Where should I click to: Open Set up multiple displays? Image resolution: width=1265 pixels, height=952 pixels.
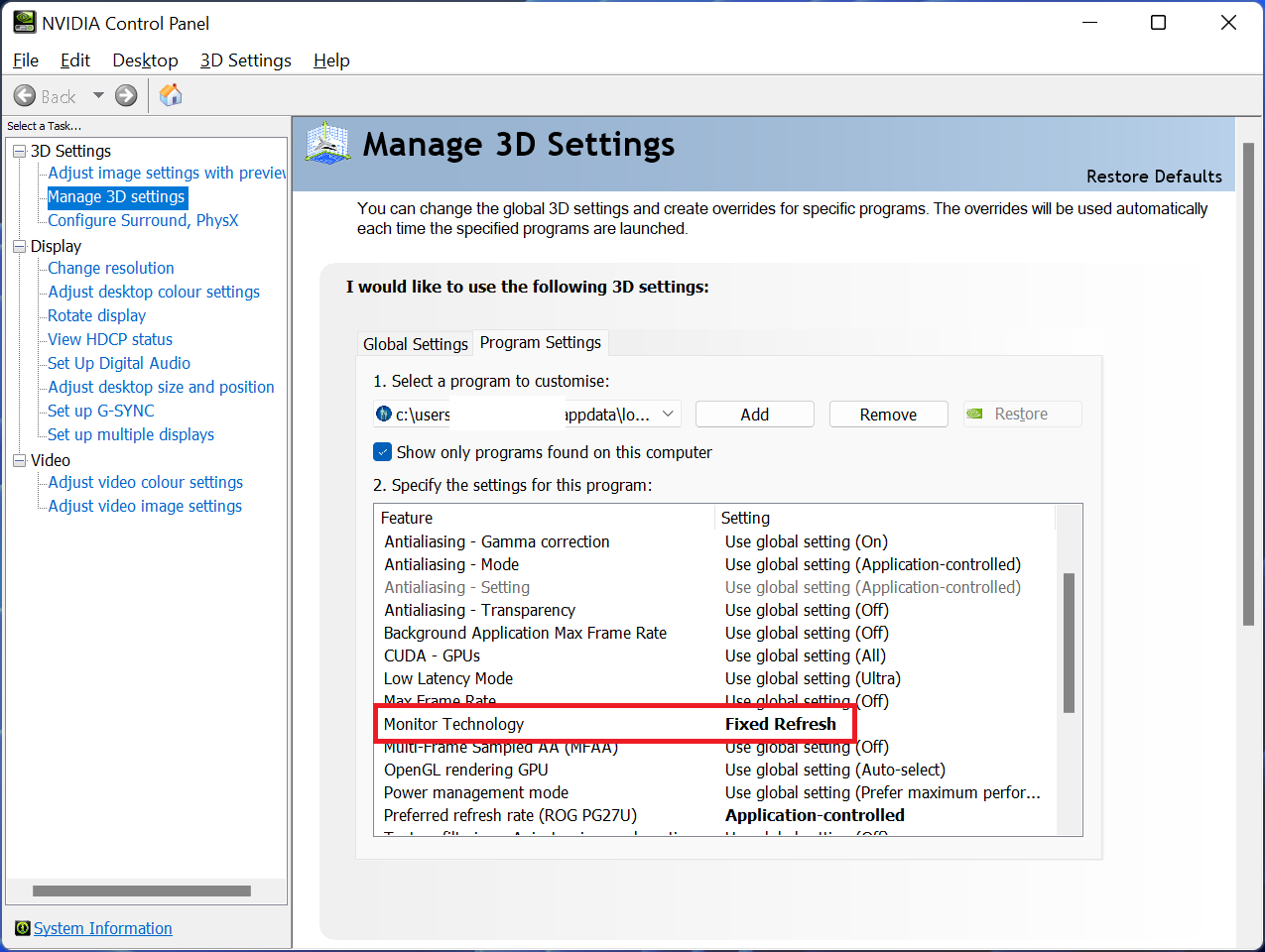131,434
